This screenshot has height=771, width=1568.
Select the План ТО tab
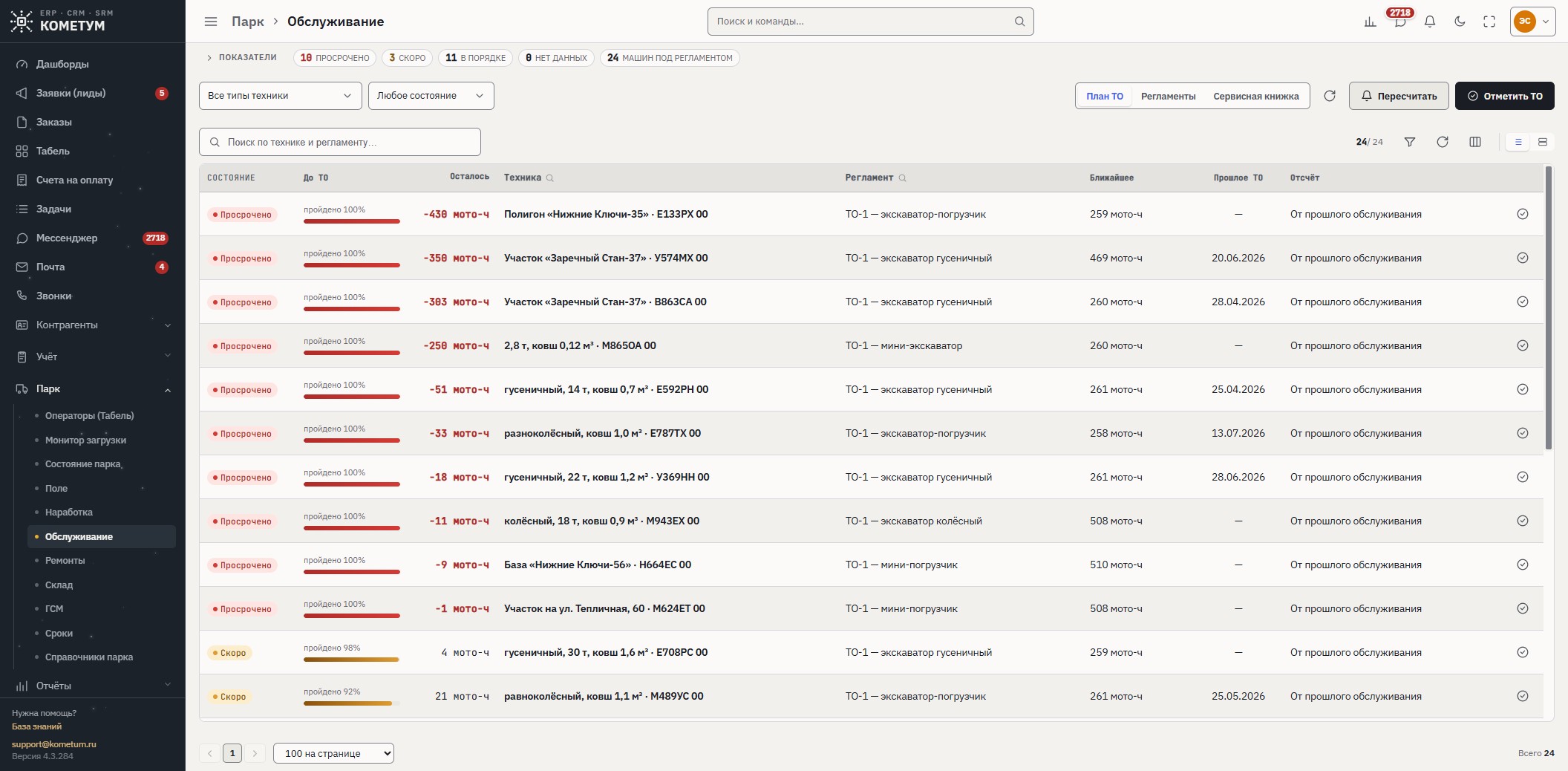pyautogui.click(x=1105, y=96)
